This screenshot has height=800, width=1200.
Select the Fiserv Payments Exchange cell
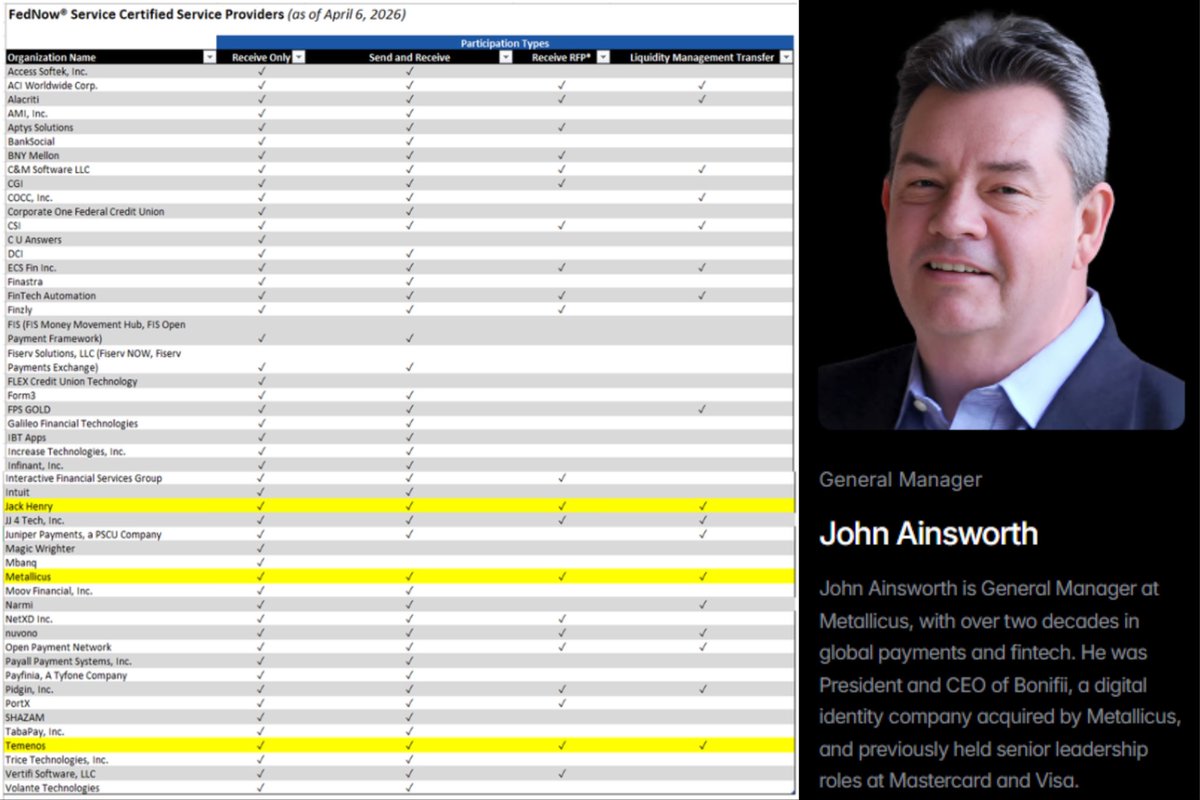[x=111, y=360]
